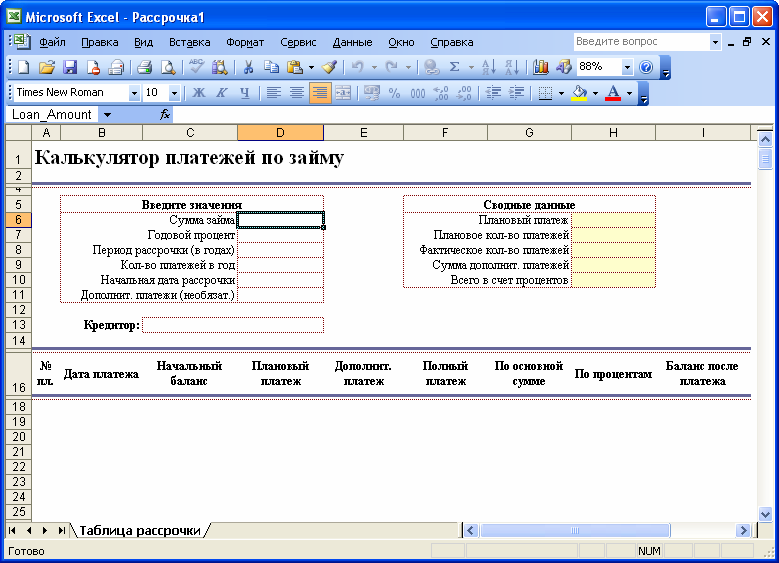
Task: Apply currency format icon
Action: 372,93
